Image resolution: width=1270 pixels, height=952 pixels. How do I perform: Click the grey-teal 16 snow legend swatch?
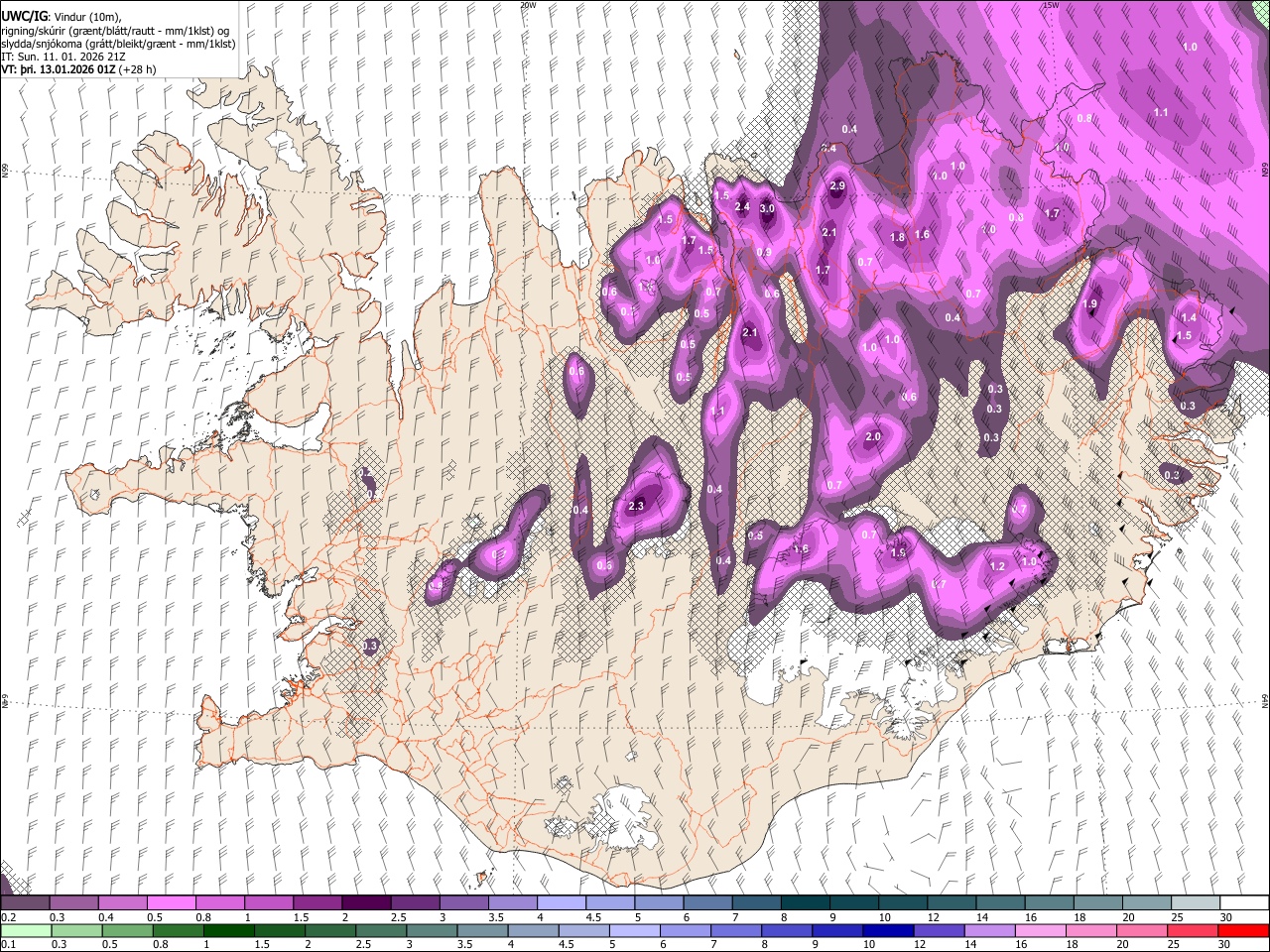tap(1049, 903)
